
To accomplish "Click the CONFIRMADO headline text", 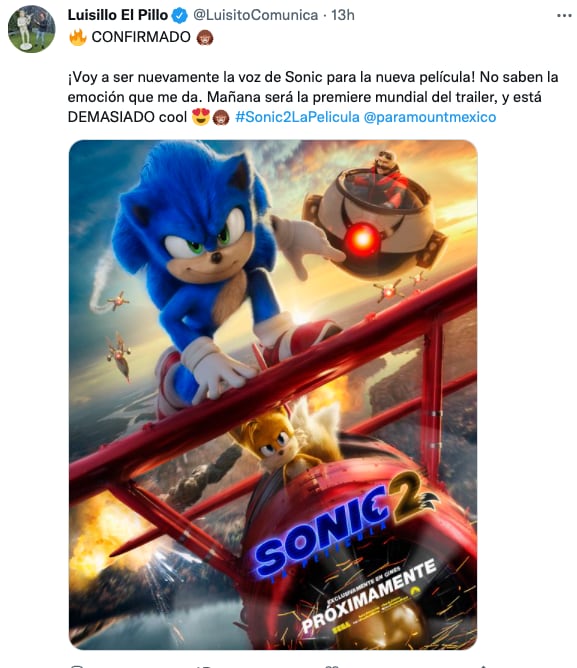I will coord(141,37).
